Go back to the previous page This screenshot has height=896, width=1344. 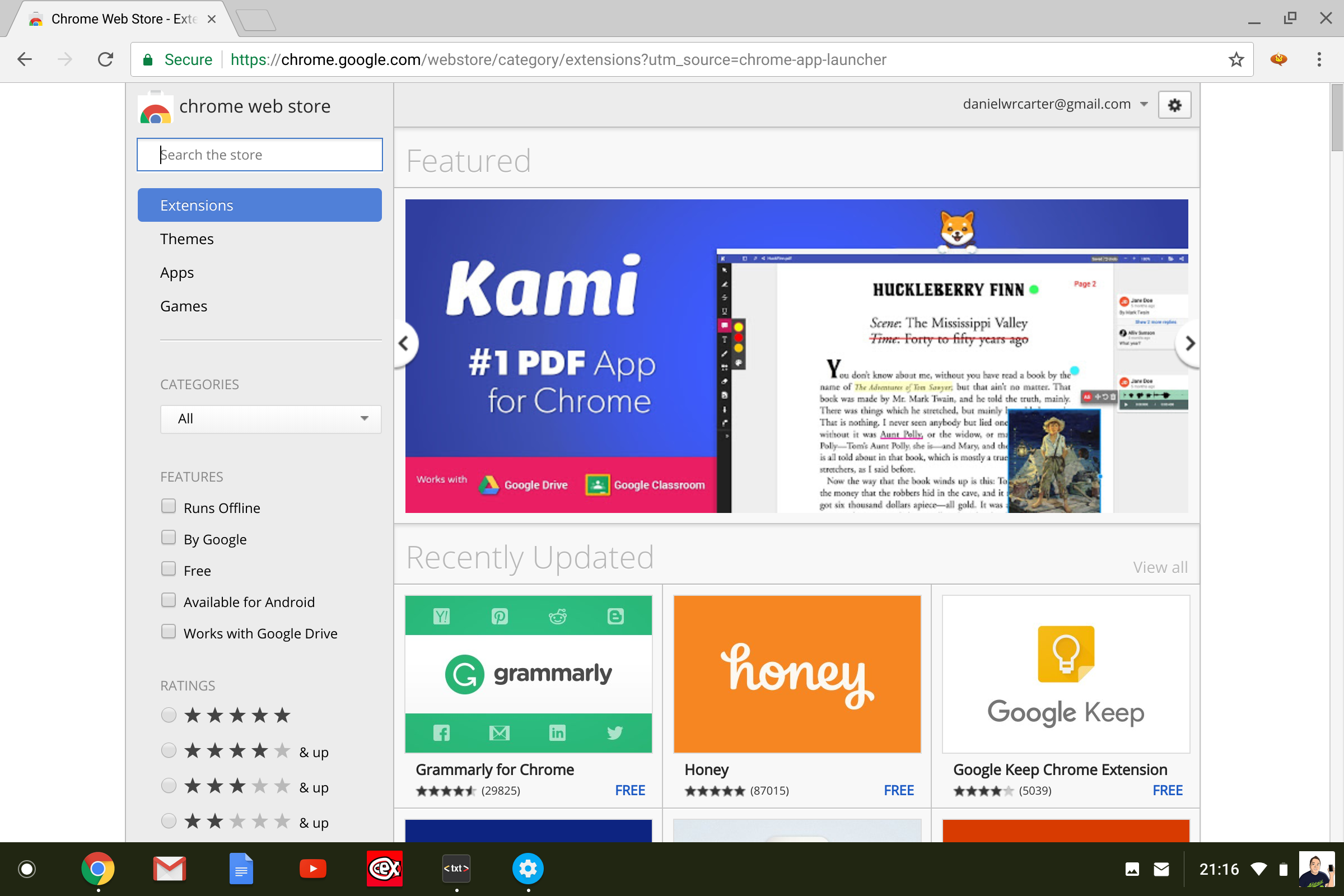click(x=25, y=59)
